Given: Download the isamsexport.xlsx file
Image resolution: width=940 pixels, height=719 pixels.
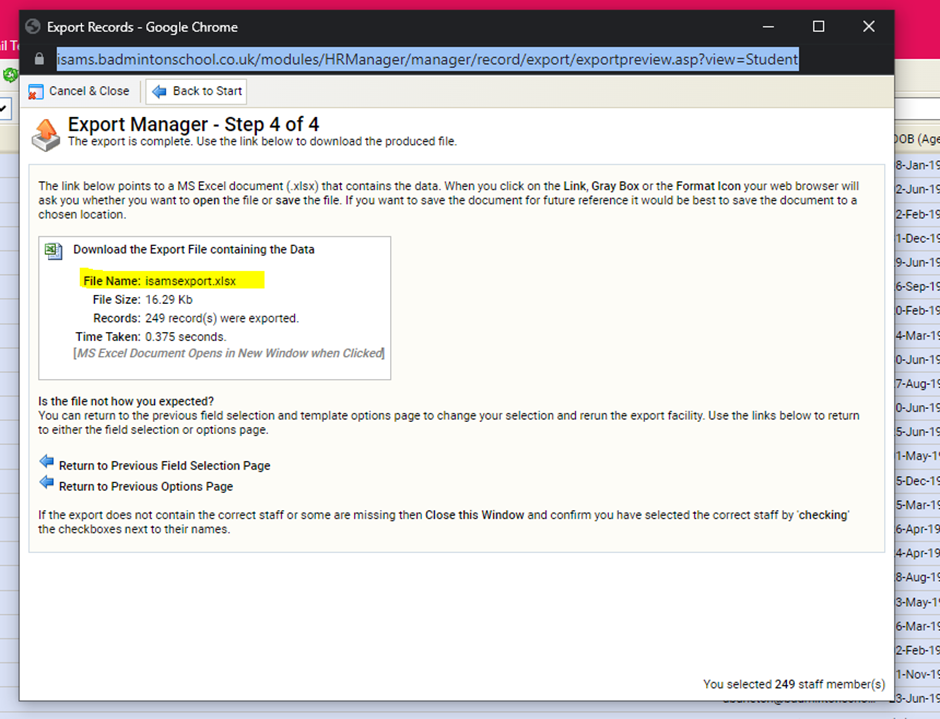Looking at the screenshot, I should click(190, 281).
